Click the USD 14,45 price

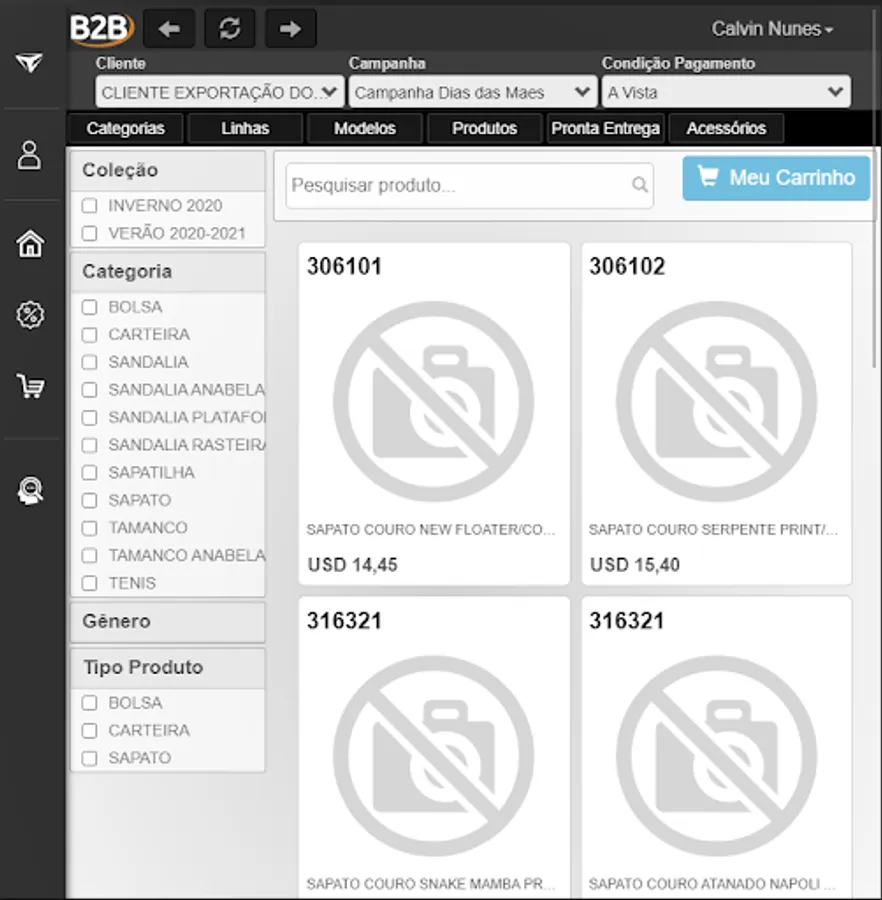coord(352,565)
